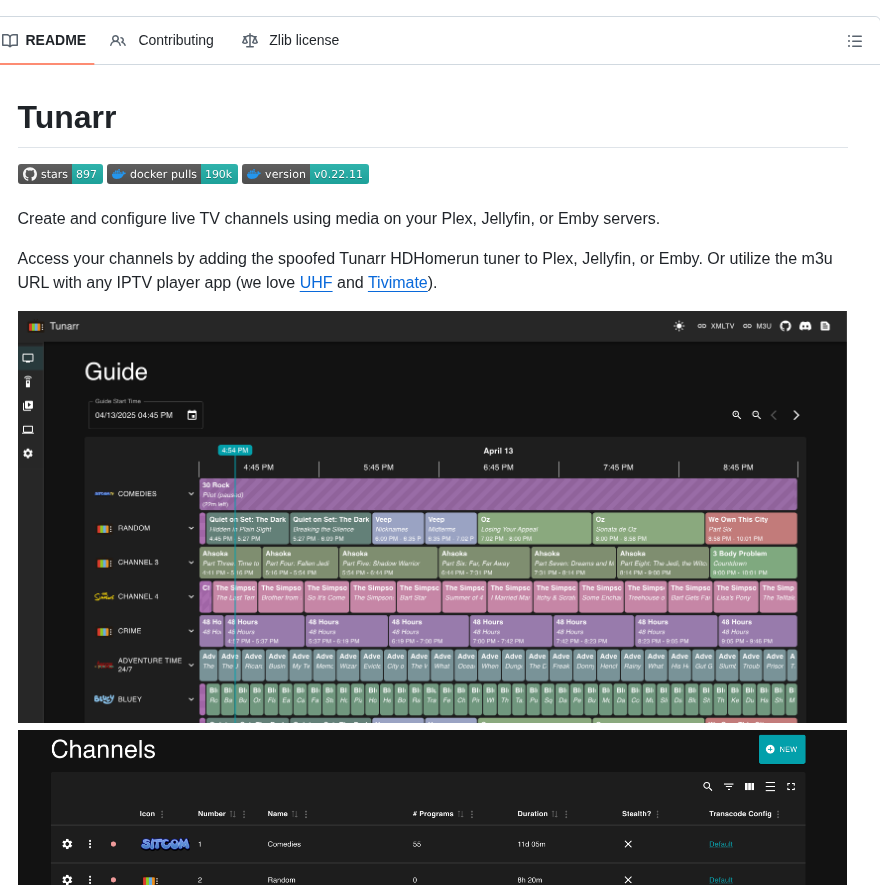The width and height of the screenshot is (880, 885).
Task: Enter fullscreen view of the Channels table
Action: [790, 787]
